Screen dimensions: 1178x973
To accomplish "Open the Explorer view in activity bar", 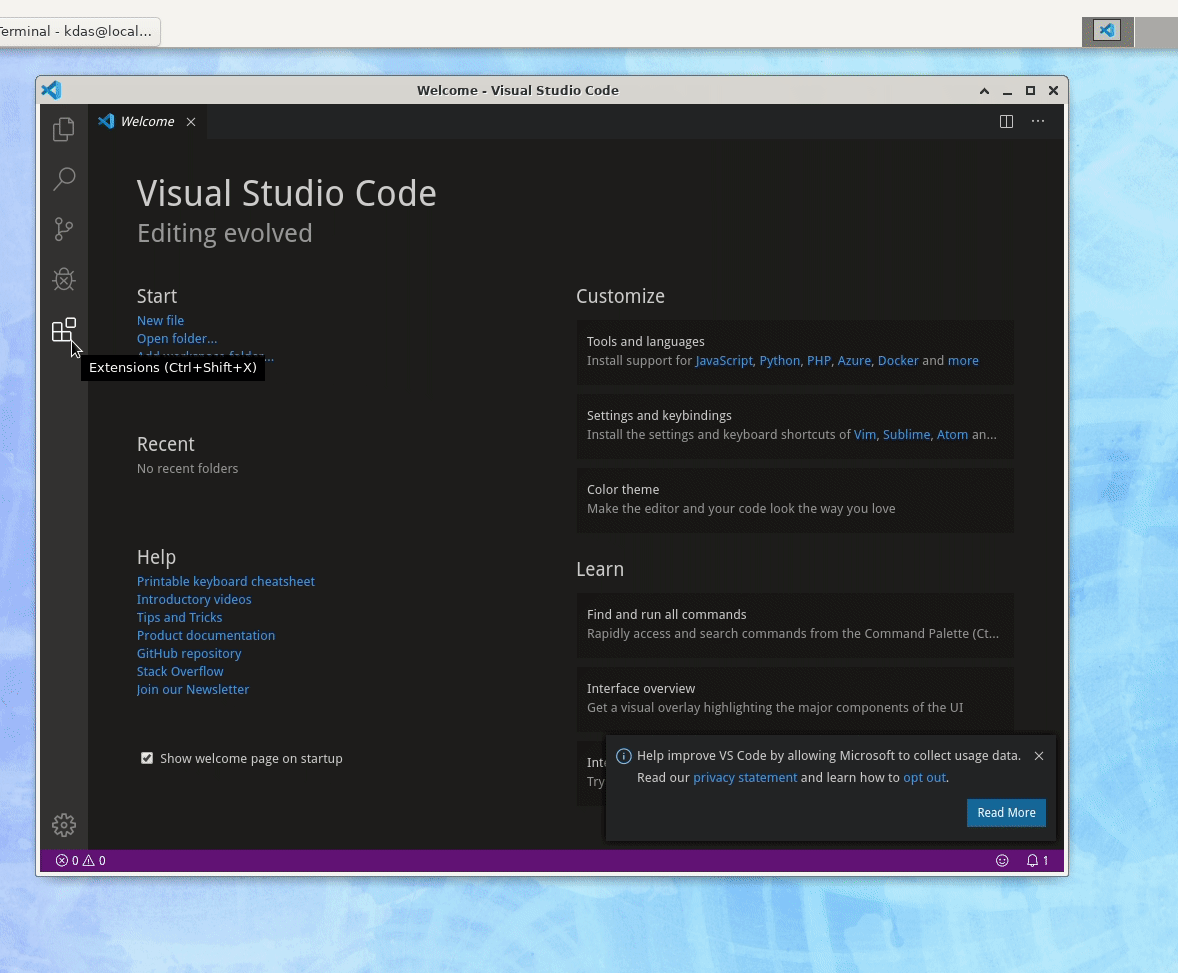I will pyautogui.click(x=64, y=129).
